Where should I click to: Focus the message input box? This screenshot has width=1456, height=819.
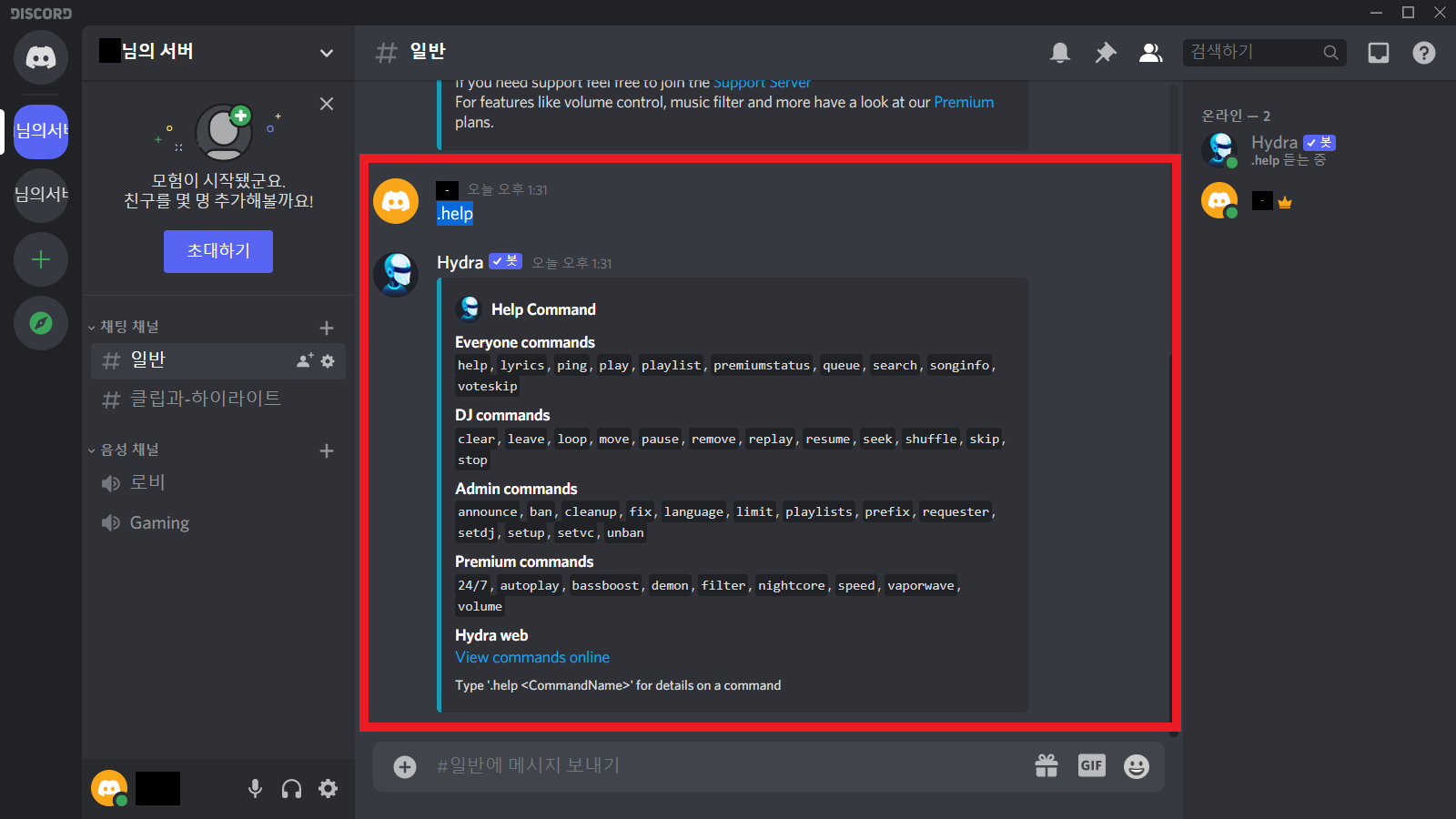point(728,766)
